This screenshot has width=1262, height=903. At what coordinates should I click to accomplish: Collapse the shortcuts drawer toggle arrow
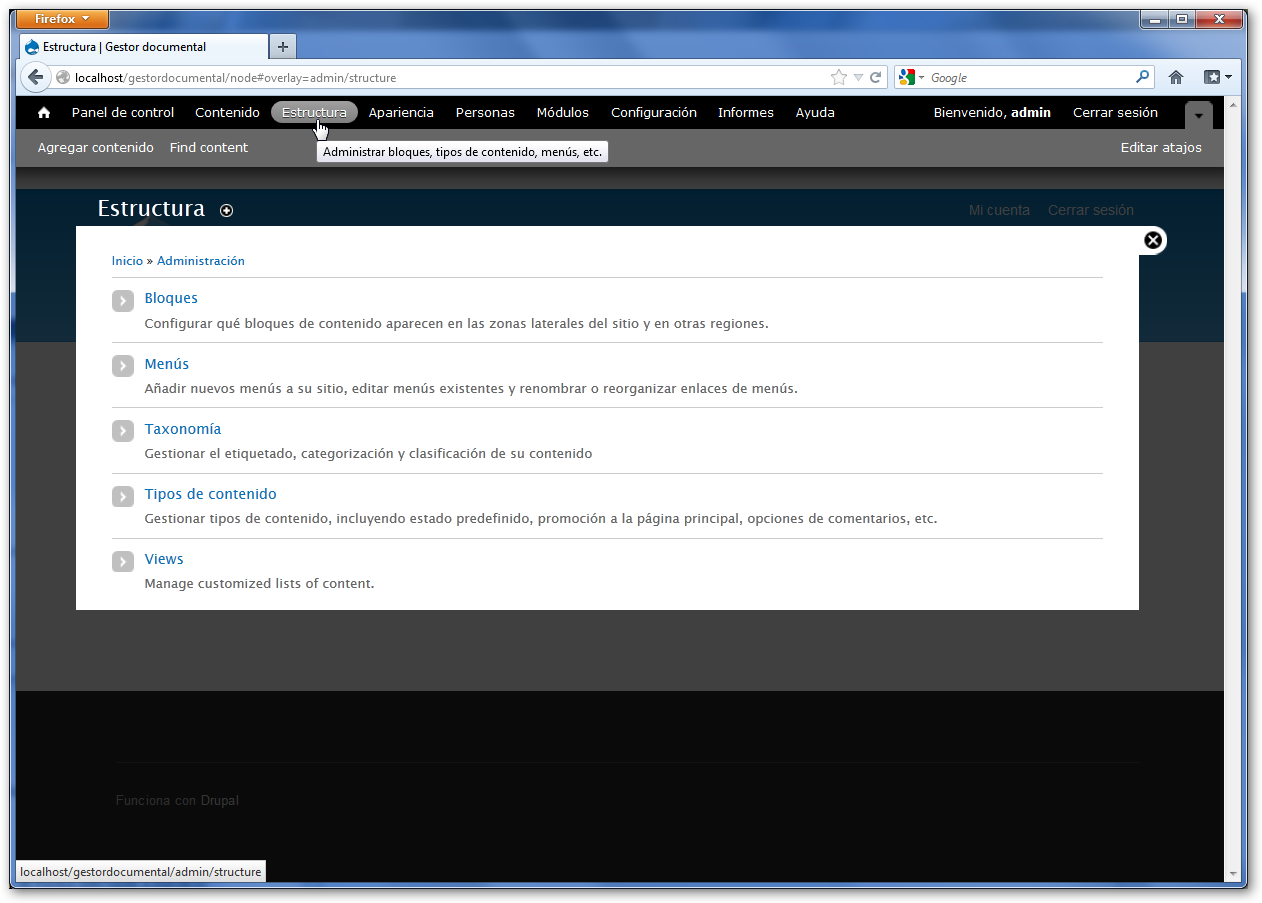(1198, 116)
